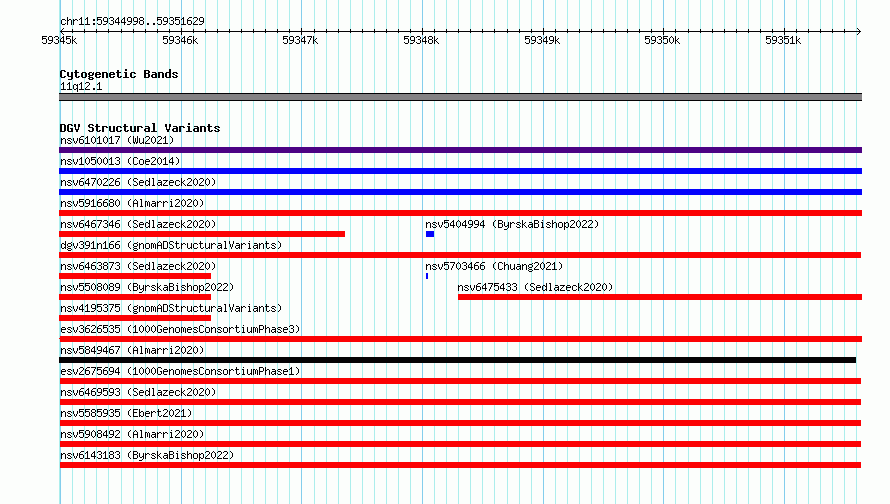Click the DGV Structural Variants track title
This screenshot has width=890, height=504.
click(x=140, y=128)
